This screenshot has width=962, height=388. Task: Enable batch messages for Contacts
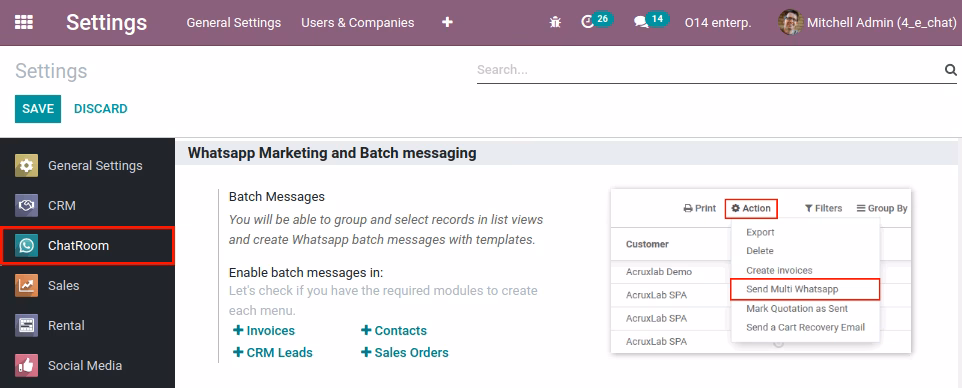tap(394, 330)
